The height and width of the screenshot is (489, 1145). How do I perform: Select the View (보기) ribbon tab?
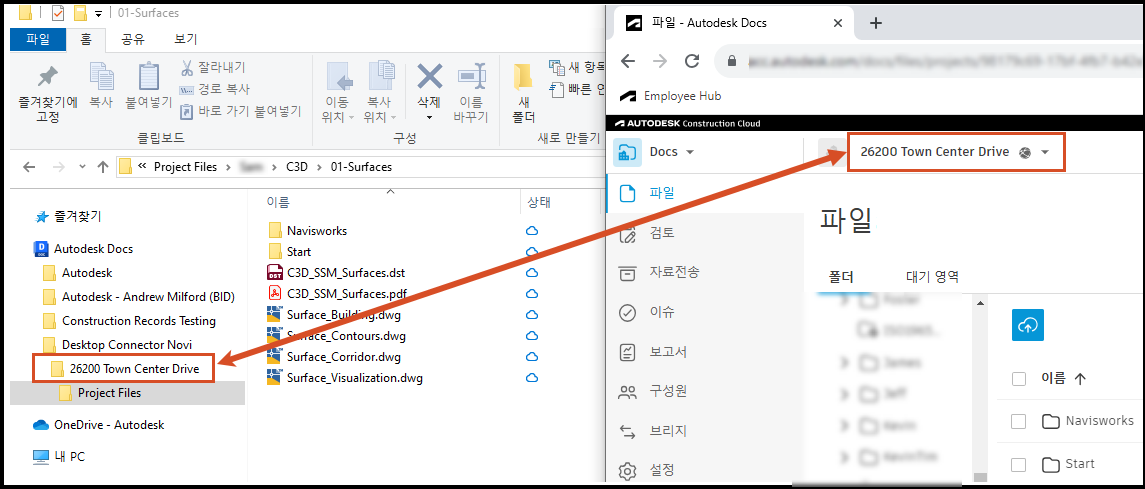click(185, 39)
